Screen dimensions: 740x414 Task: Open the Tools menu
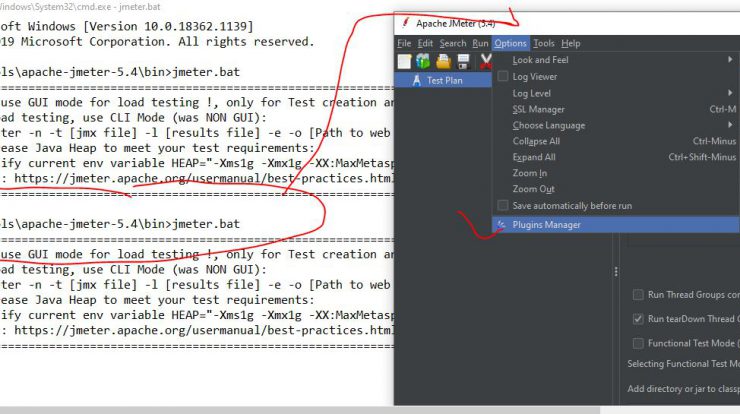coord(544,43)
